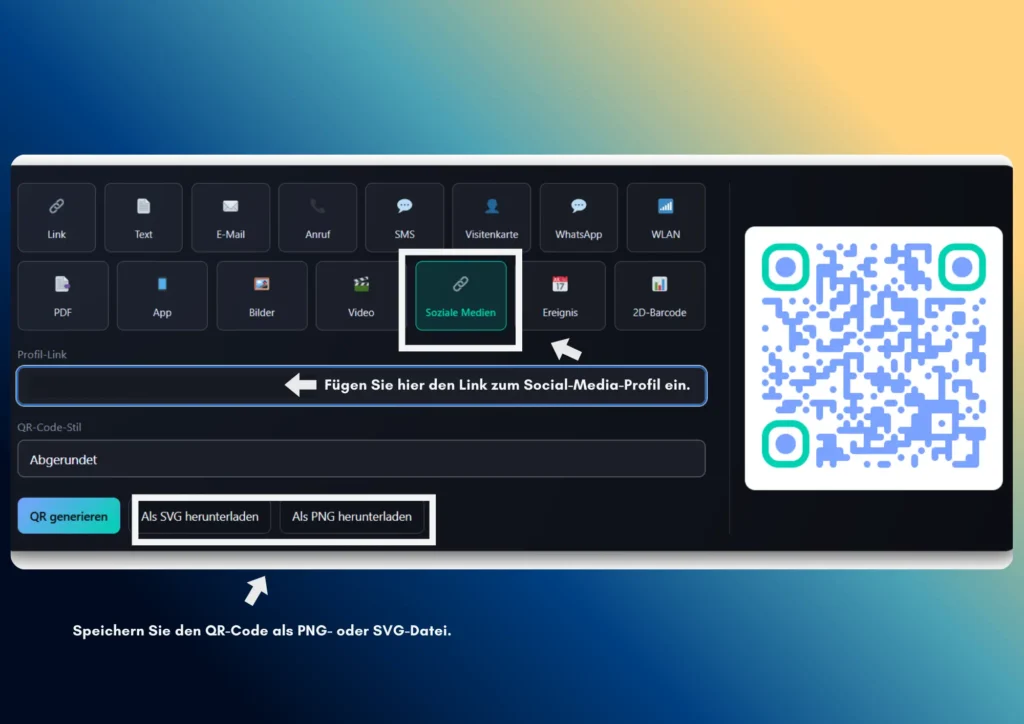The image size is (1024, 724).
Task: Select the App QR code type
Action: click(162, 295)
